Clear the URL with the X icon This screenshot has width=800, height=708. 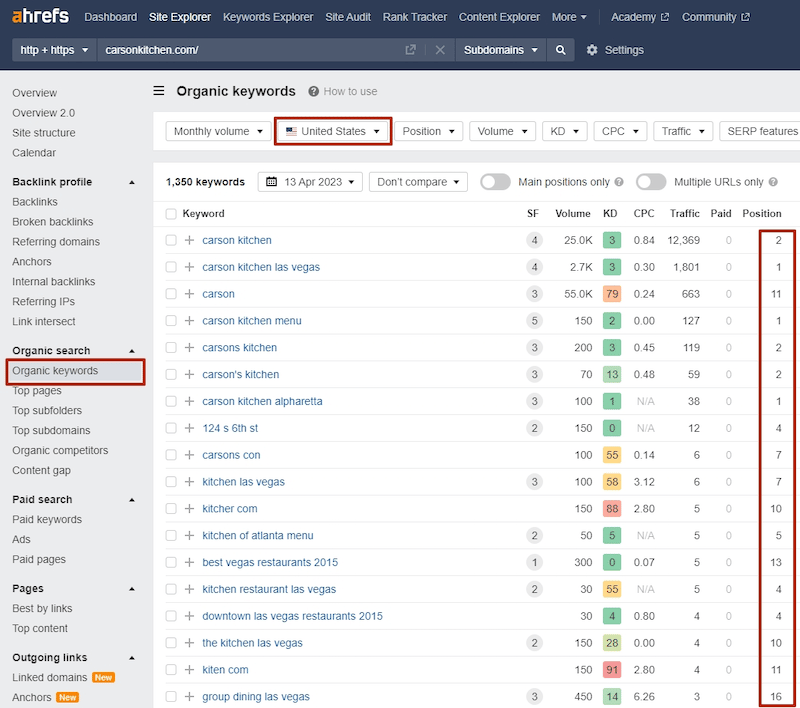point(440,50)
